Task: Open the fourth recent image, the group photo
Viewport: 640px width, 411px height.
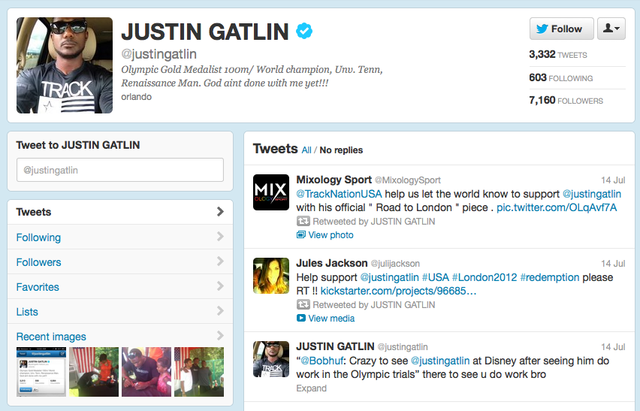Action: [x=199, y=372]
